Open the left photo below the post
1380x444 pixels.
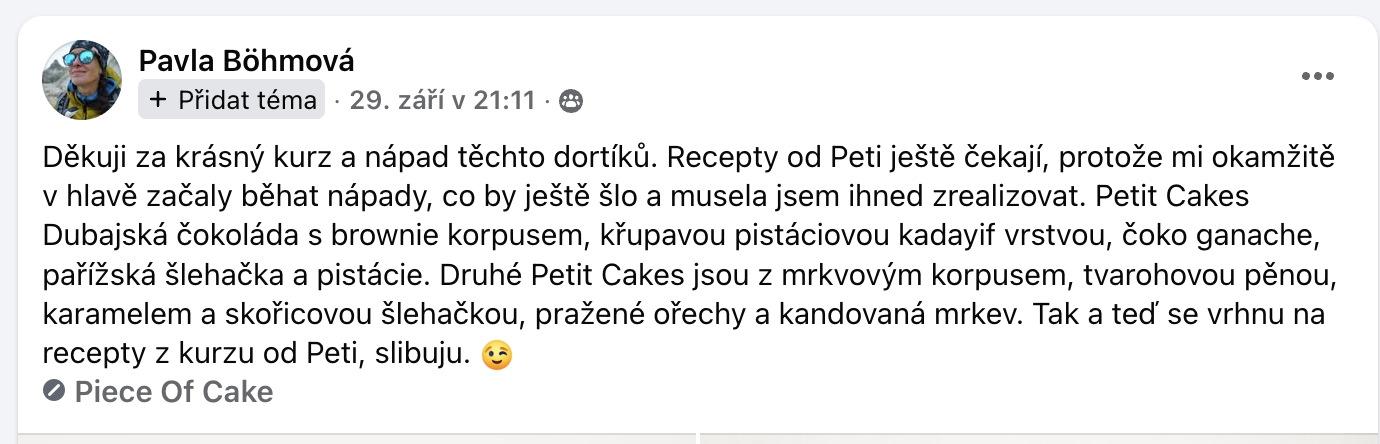click(348, 438)
